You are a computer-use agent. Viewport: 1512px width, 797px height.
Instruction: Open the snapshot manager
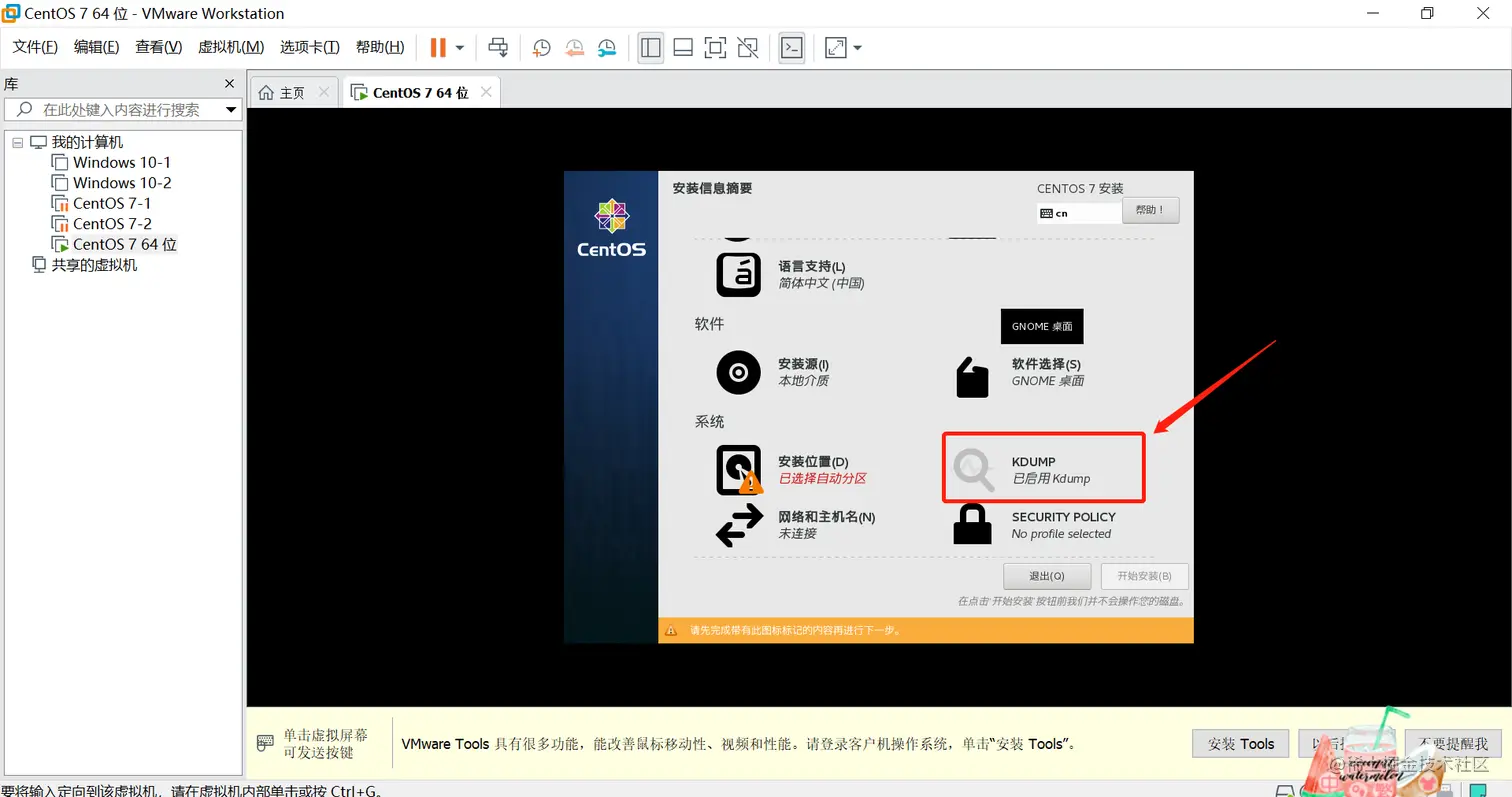(607, 47)
